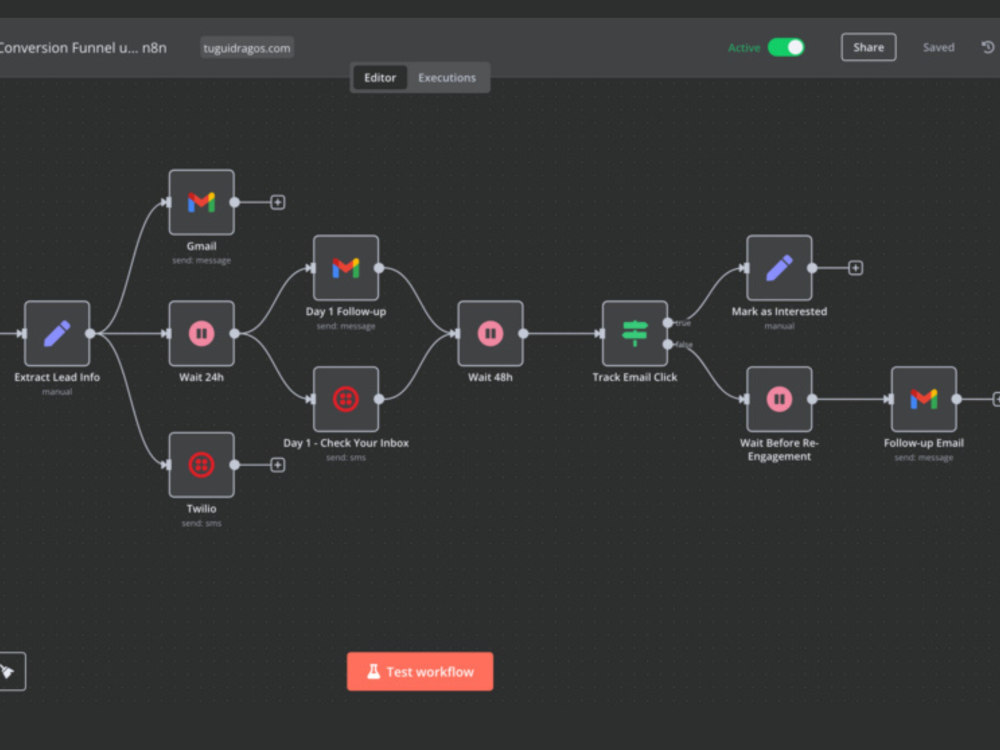The width and height of the screenshot is (1000, 750).
Task: Select the Wait 48h node
Action: [x=490, y=334]
